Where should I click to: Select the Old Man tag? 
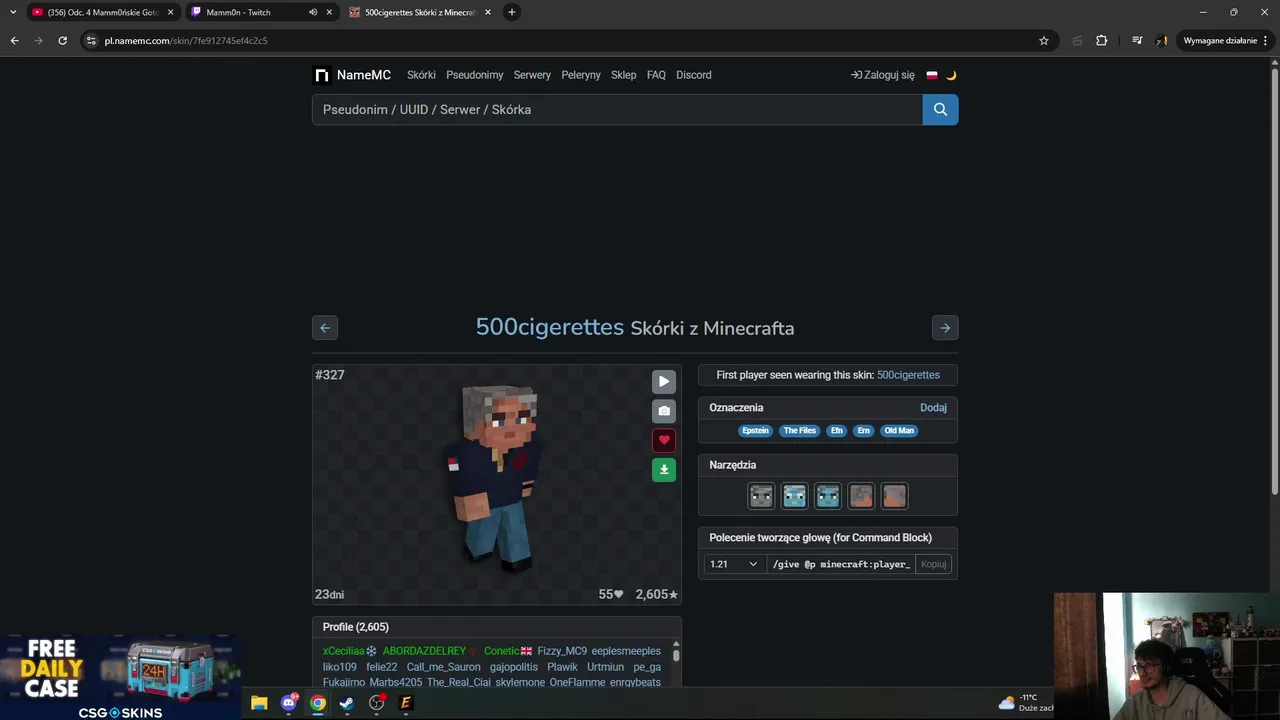(899, 431)
